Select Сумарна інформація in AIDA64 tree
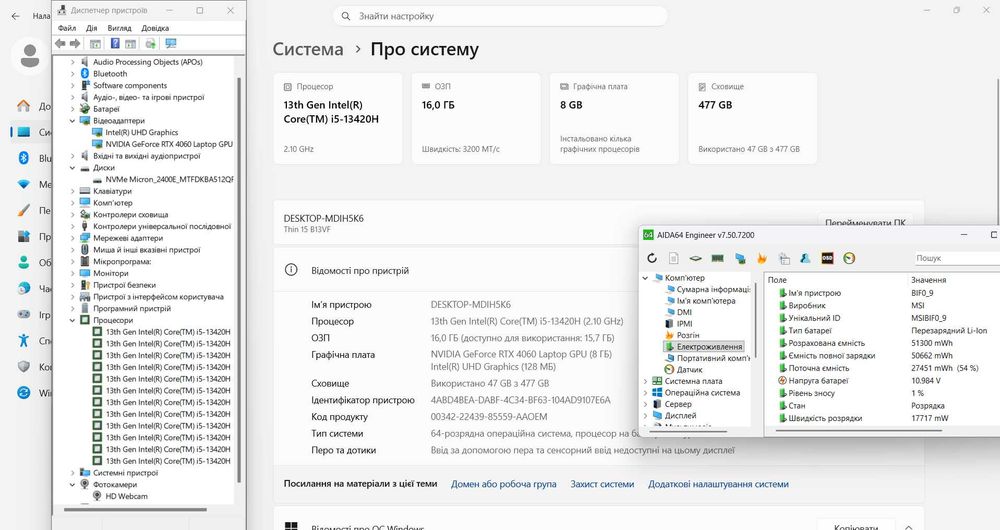 [x=714, y=290]
